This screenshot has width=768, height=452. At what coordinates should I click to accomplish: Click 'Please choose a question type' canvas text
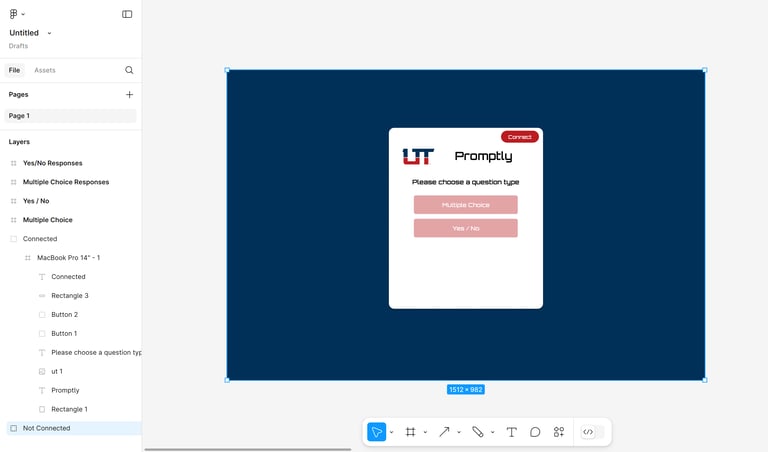coord(465,182)
